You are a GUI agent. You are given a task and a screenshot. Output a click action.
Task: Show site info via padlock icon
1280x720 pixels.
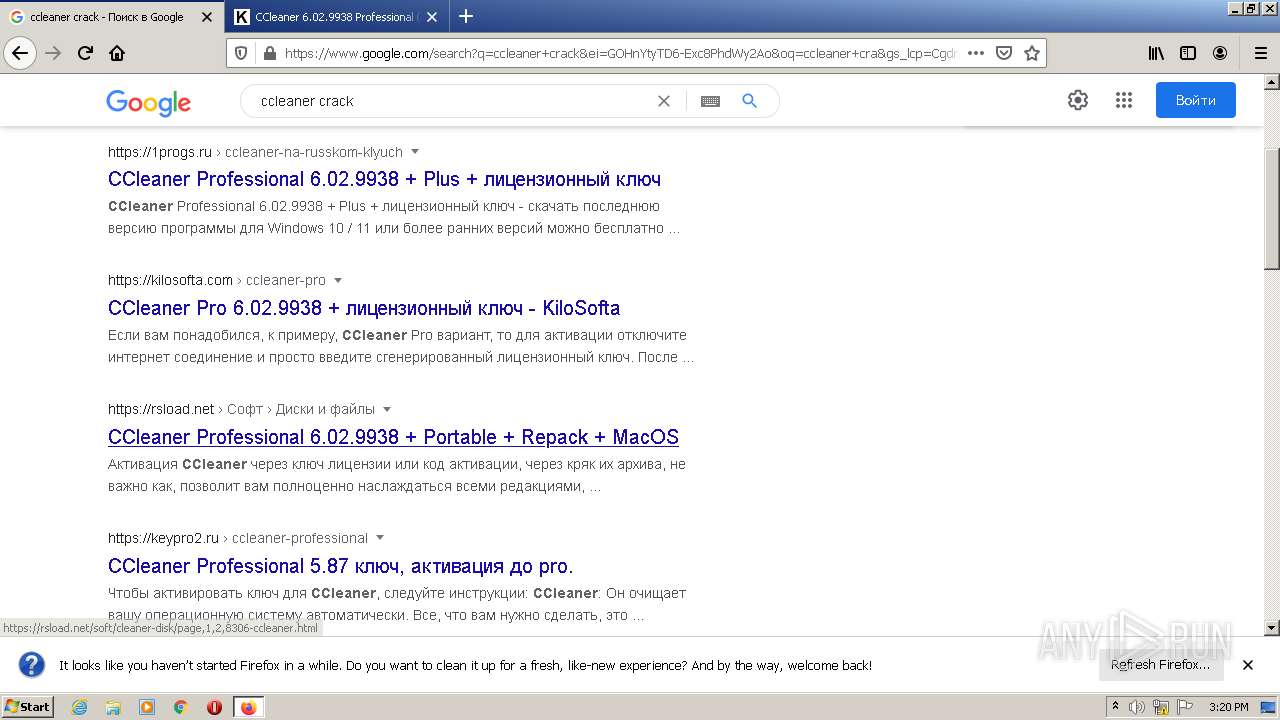coord(269,53)
